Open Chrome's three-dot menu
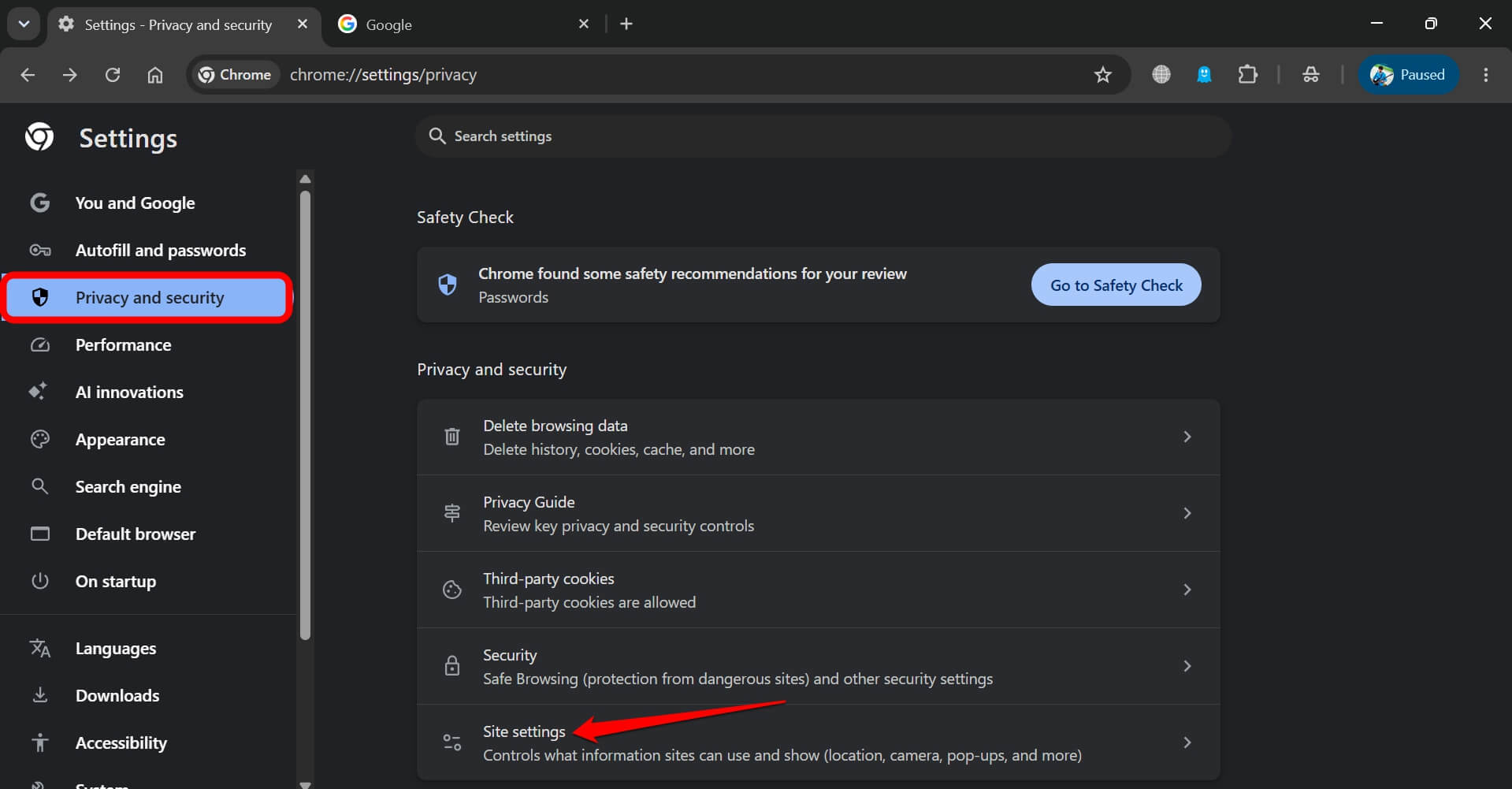This screenshot has height=789, width=1512. pos(1486,75)
